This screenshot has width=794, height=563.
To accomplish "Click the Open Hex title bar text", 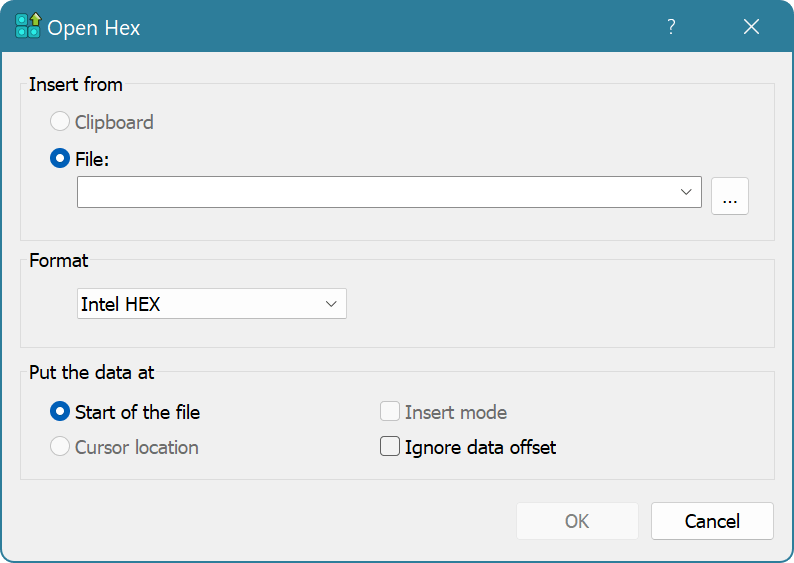I will click(94, 28).
